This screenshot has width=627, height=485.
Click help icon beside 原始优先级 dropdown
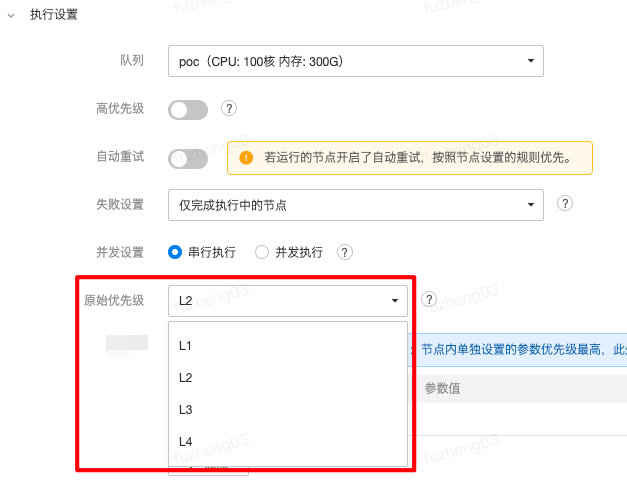point(429,299)
